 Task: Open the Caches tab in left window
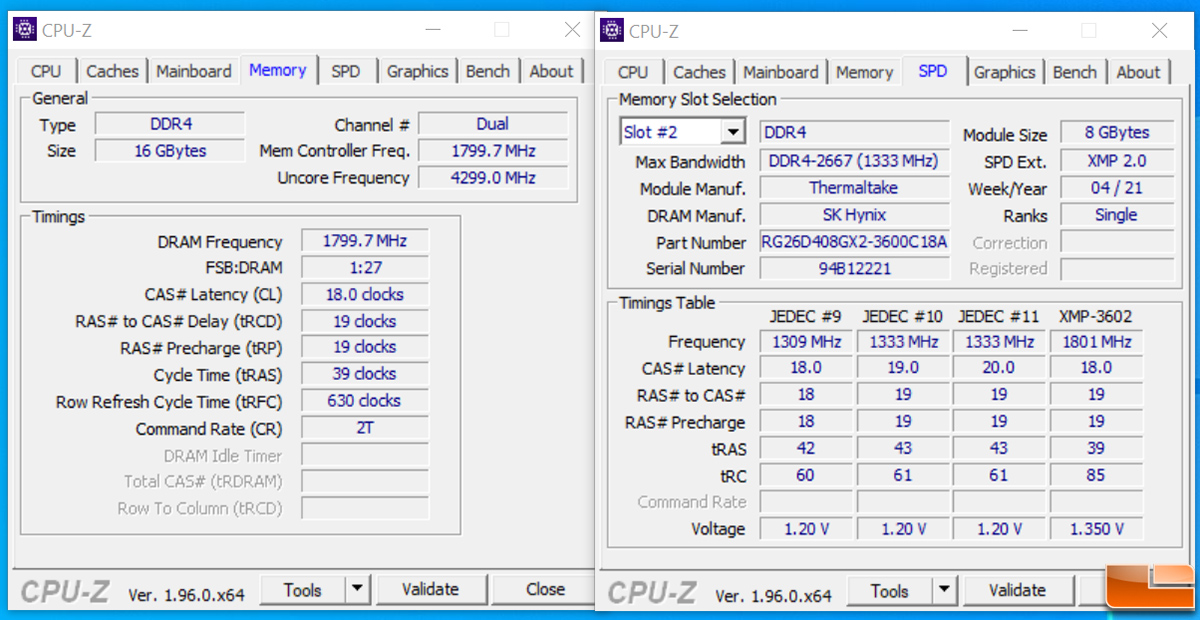click(x=112, y=71)
